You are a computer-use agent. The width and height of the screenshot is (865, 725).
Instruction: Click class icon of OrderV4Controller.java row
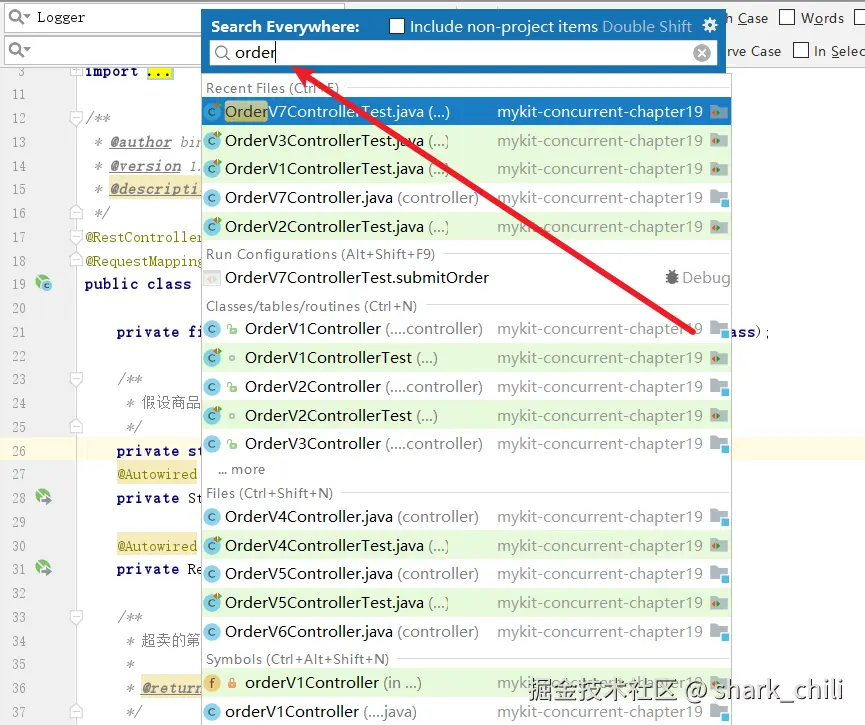pos(212,518)
